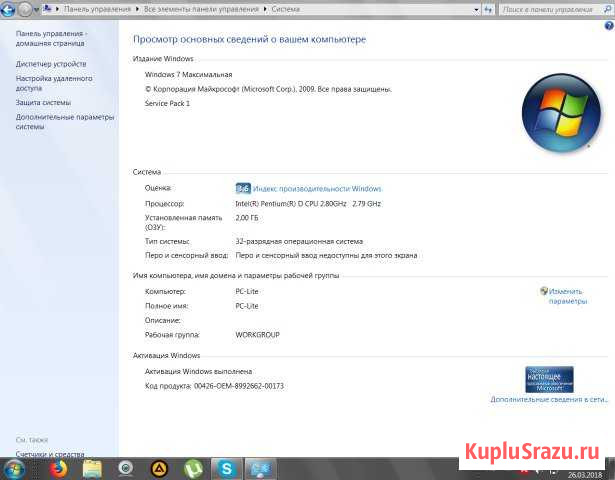Image resolution: width=615 pixels, height=480 pixels.
Task: Launch Firefox from the taskbar
Action: tap(58, 469)
